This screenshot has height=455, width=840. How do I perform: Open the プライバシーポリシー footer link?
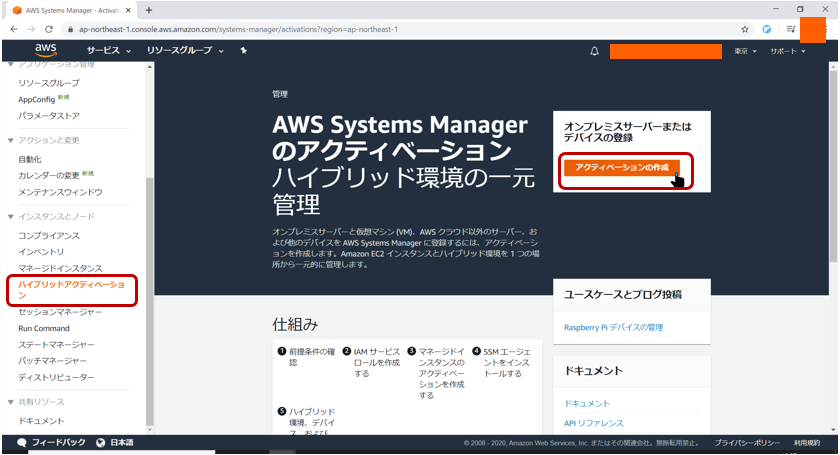(x=747, y=443)
